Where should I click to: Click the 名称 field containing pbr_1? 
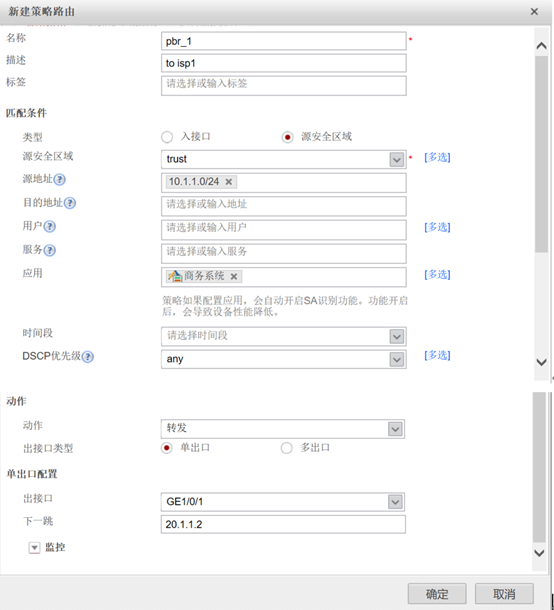(x=284, y=41)
